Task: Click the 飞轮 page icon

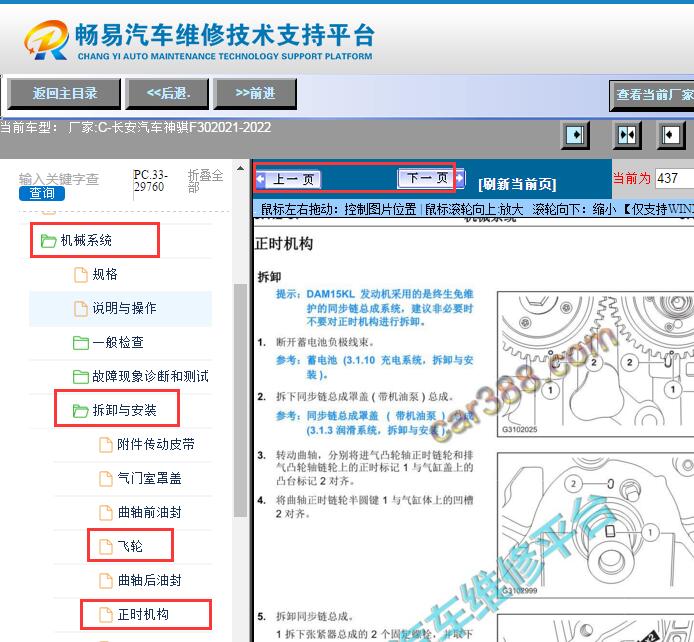Action: click(x=106, y=547)
